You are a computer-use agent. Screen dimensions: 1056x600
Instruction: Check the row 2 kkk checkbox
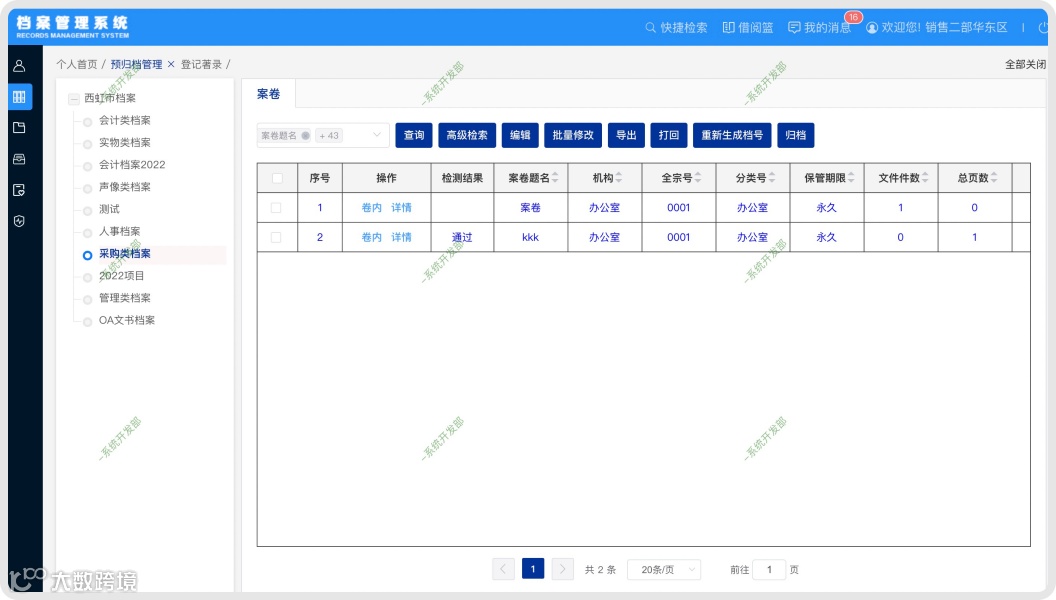pyautogui.click(x=276, y=238)
